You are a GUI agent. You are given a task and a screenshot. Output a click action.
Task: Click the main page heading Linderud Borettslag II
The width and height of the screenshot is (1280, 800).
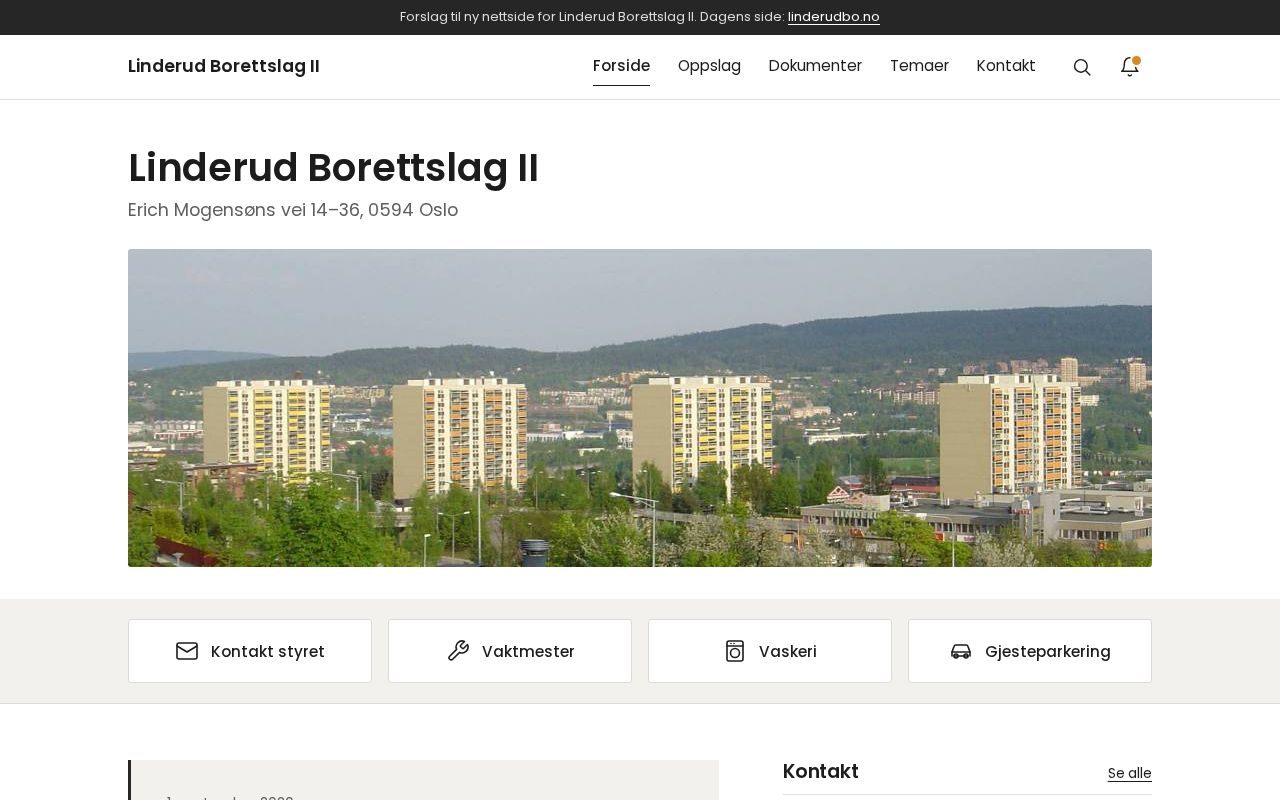[333, 168]
